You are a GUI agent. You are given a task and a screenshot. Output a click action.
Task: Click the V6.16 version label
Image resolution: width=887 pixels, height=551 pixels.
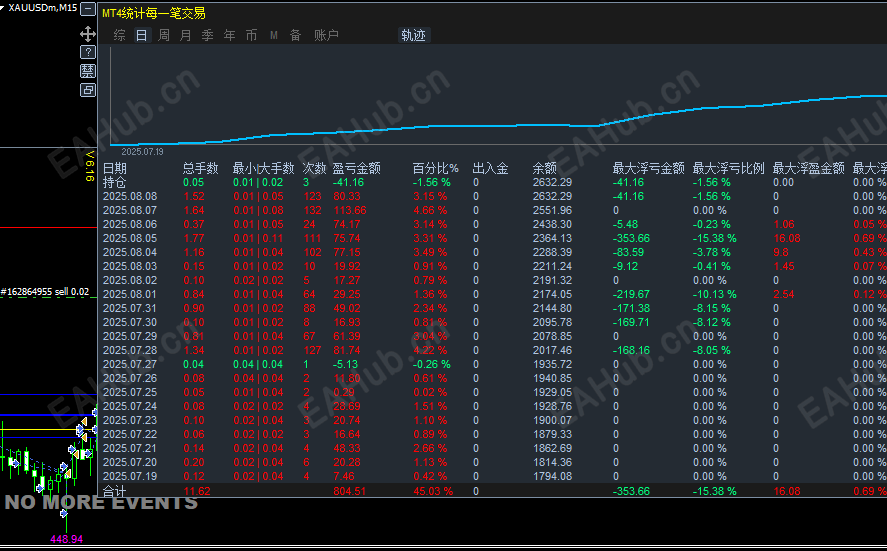89,166
